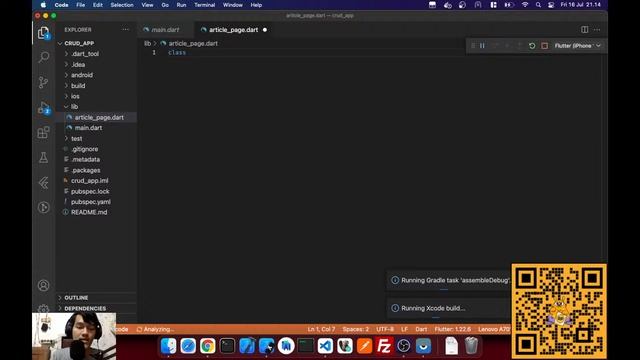Open the Edit menu
Viewport: 640px width, 360px height.
[98, 5]
